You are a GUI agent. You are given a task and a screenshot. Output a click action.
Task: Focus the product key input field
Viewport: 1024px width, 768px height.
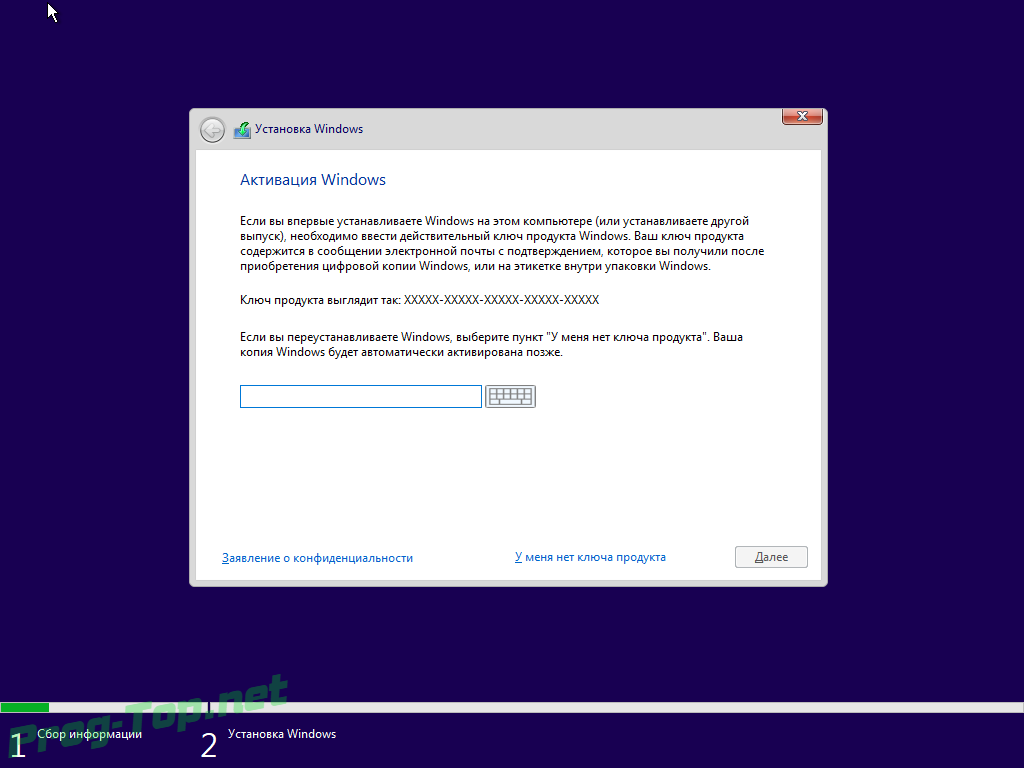(x=360, y=396)
